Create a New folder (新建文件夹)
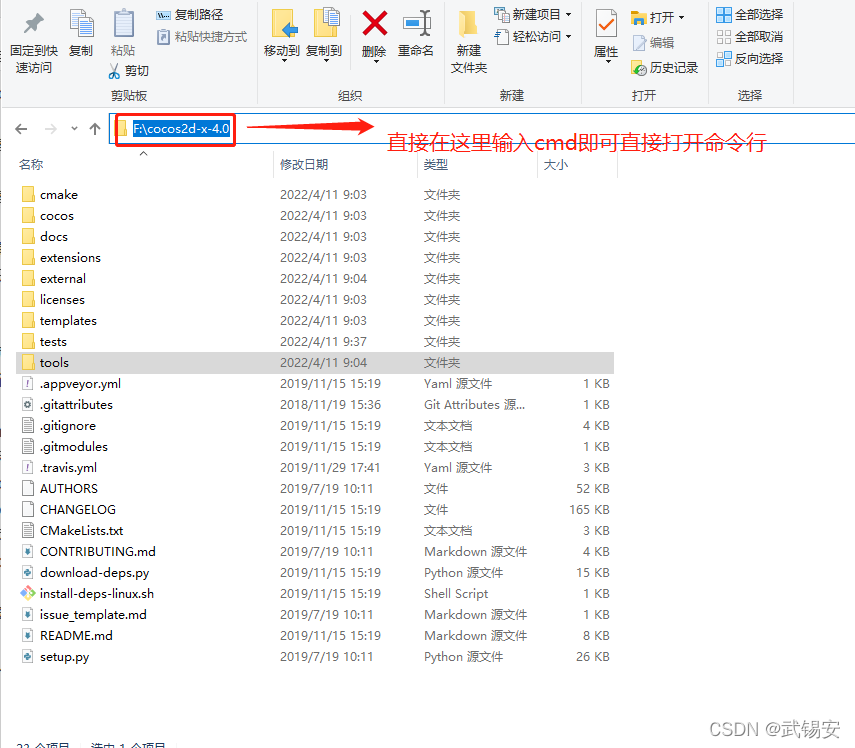The width and height of the screenshot is (855, 748). pos(469,41)
